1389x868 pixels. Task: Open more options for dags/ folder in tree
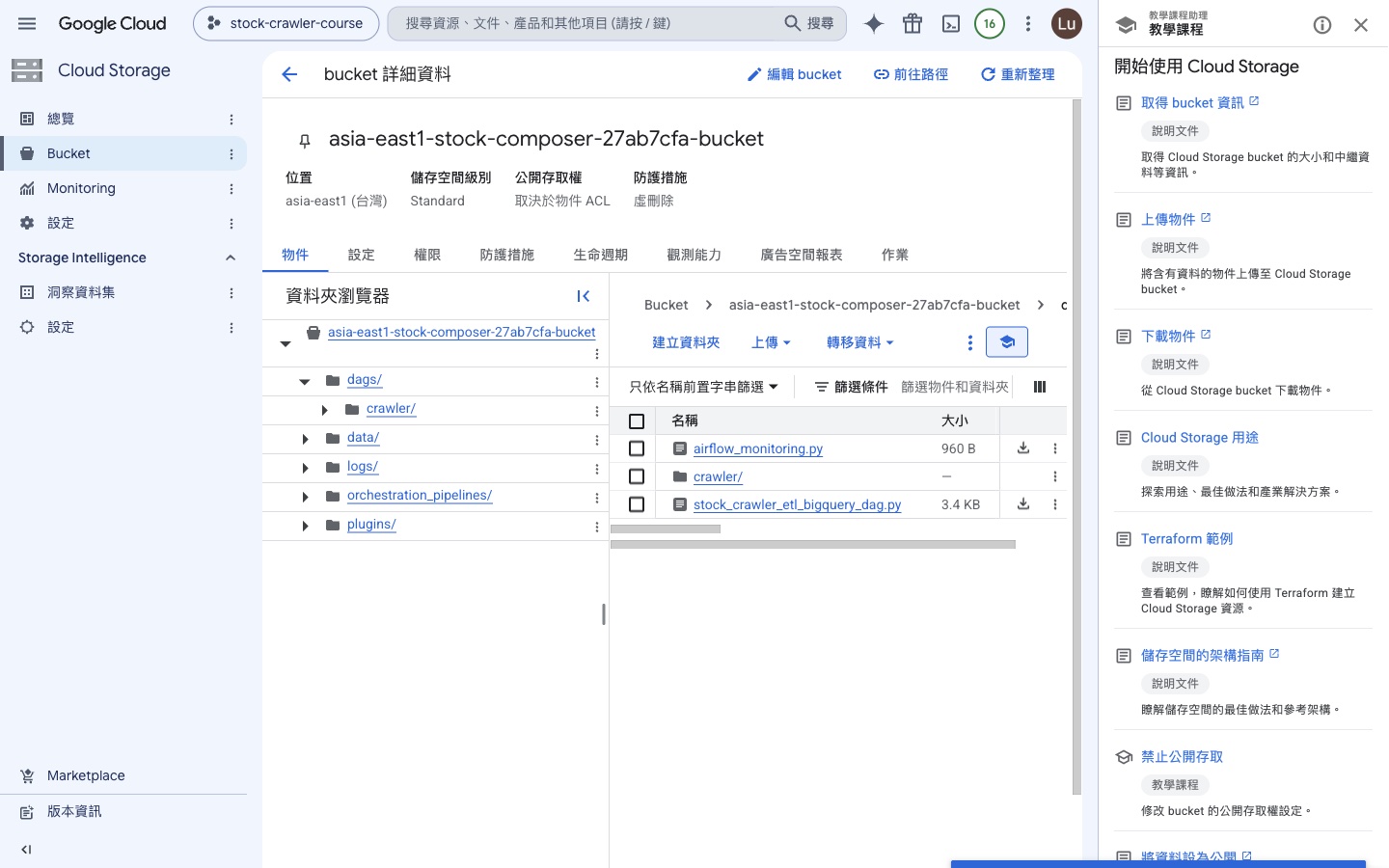597,382
